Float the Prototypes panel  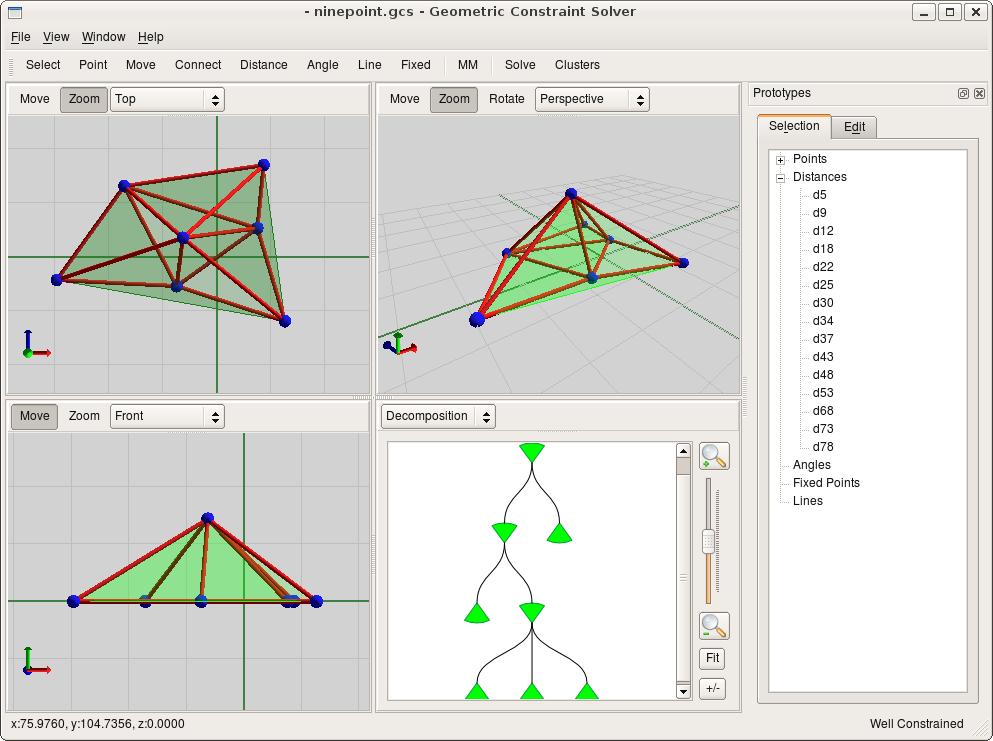tap(963, 93)
